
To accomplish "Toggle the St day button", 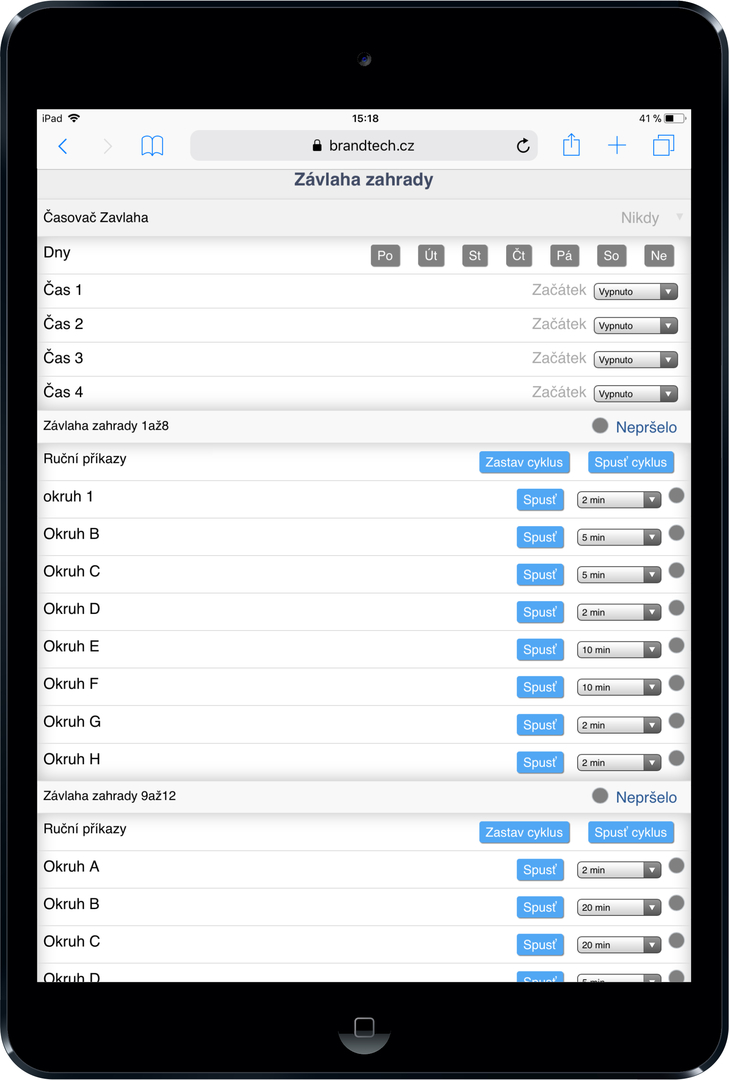I will coord(475,256).
